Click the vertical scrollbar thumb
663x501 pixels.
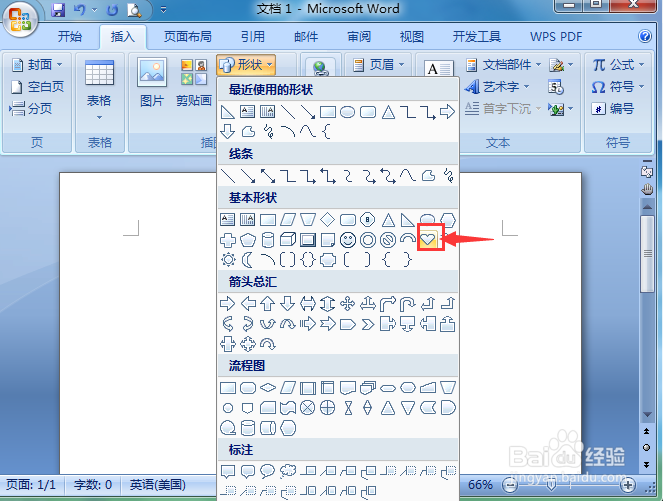(x=647, y=254)
